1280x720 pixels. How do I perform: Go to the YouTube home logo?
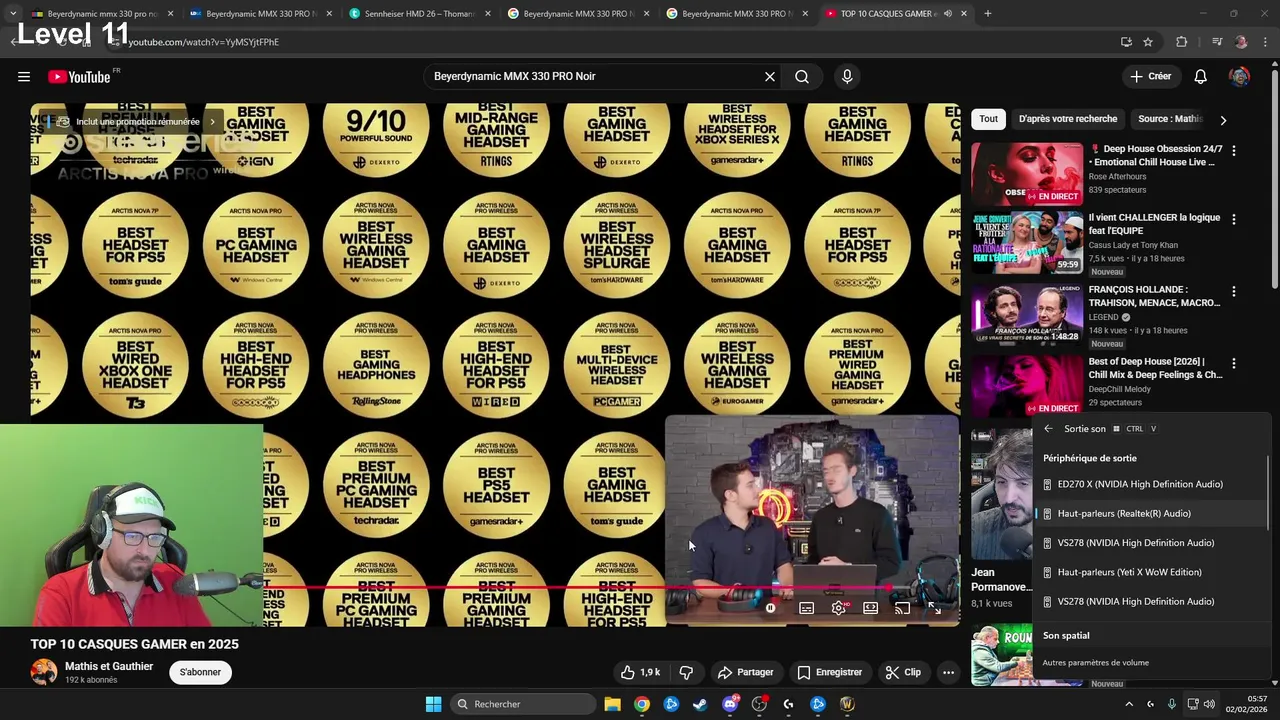pos(79,77)
